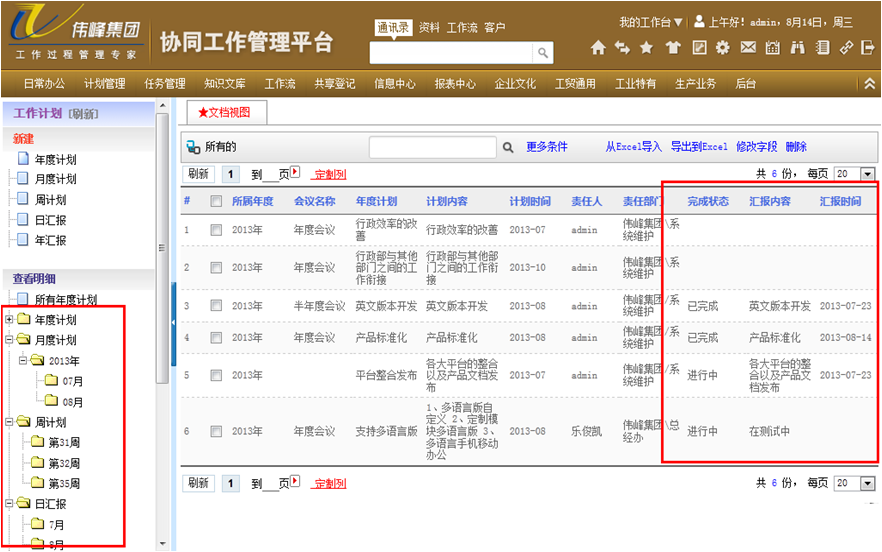The image size is (882, 552).
Task: Open 日常办公 menu
Action: pyautogui.click(x=44, y=84)
